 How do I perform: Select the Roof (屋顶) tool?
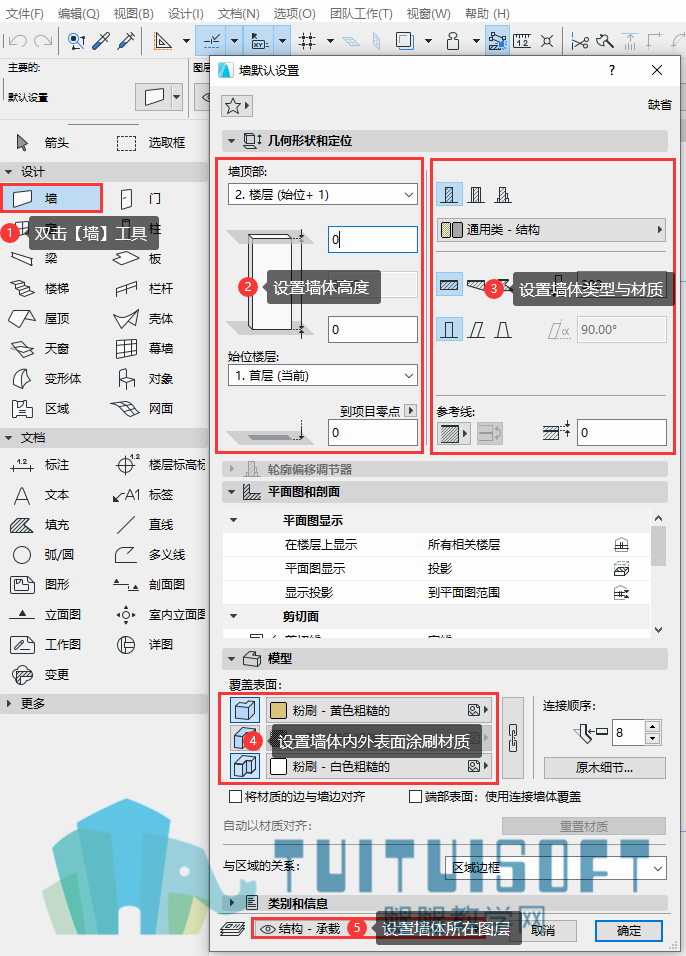pos(40,318)
